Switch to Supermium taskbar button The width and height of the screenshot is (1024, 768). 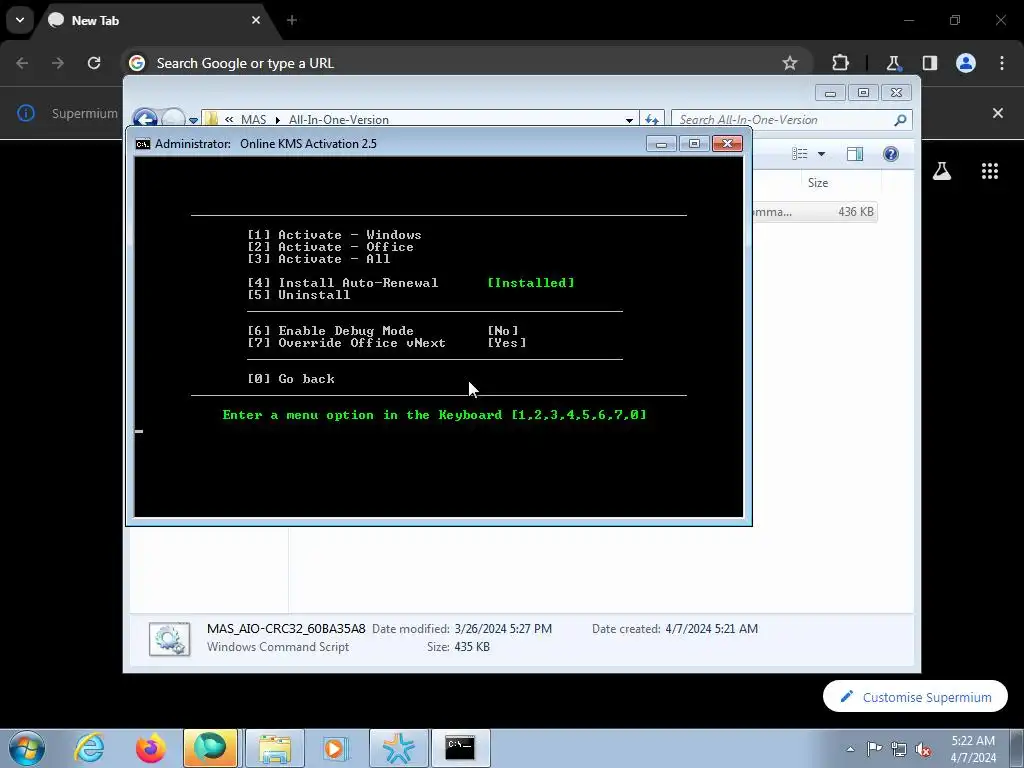click(x=210, y=748)
